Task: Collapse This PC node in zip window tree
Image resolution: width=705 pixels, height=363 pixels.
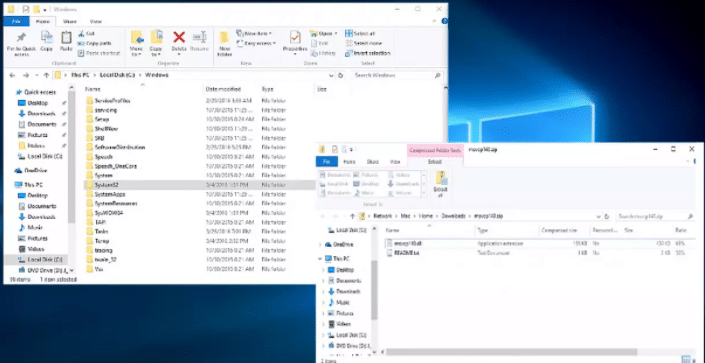Action: tap(320, 259)
